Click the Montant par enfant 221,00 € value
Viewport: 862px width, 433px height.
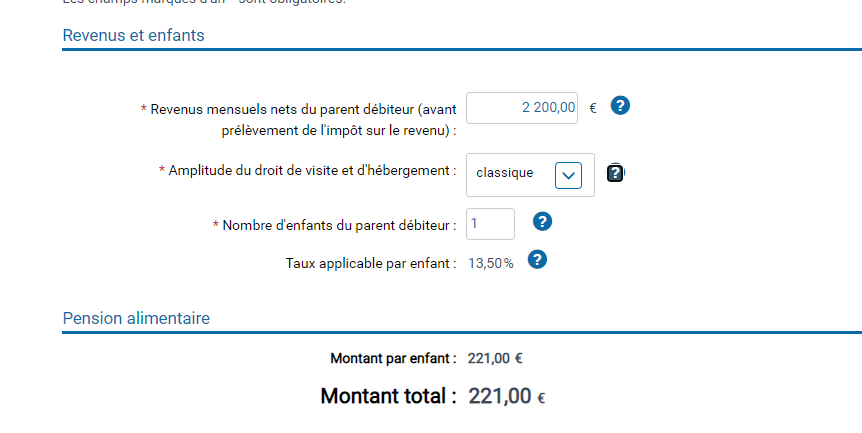pyautogui.click(x=495, y=359)
